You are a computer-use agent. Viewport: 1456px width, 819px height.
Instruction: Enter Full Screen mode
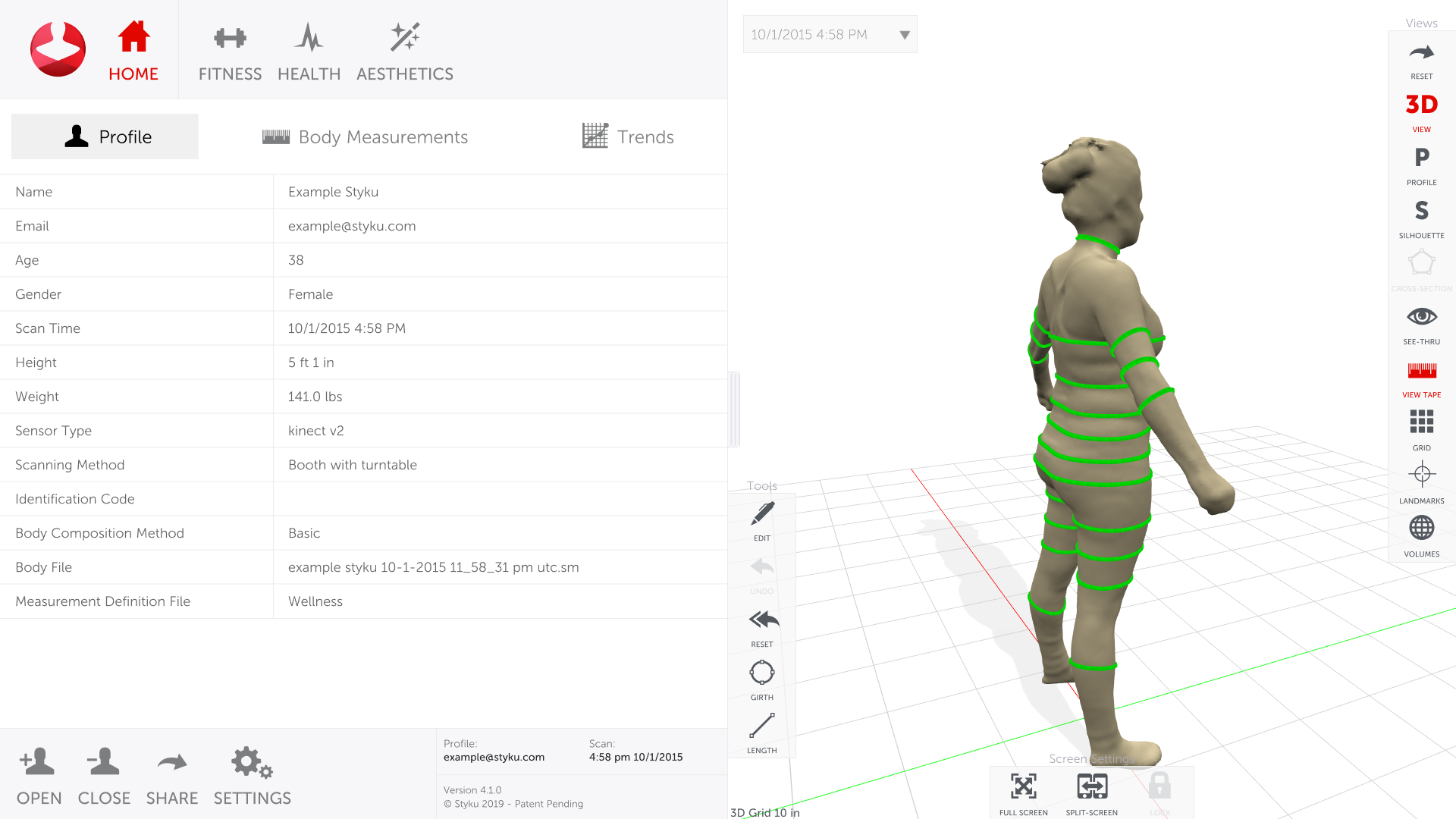pyautogui.click(x=1023, y=787)
